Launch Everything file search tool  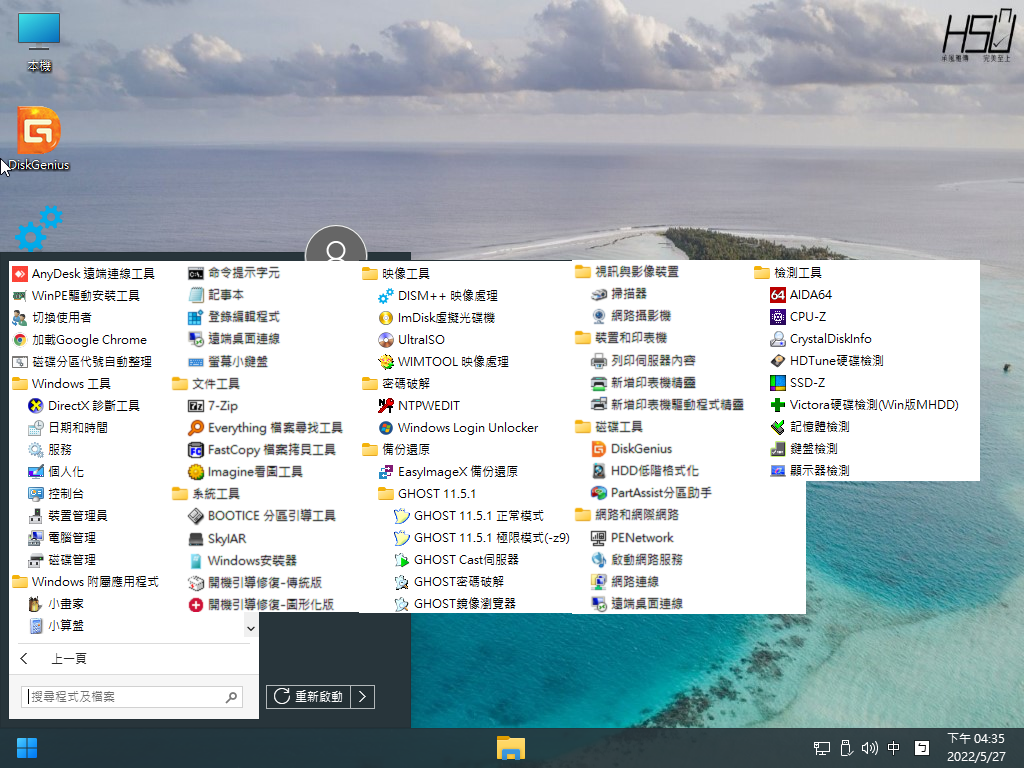click(x=265, y=428)
